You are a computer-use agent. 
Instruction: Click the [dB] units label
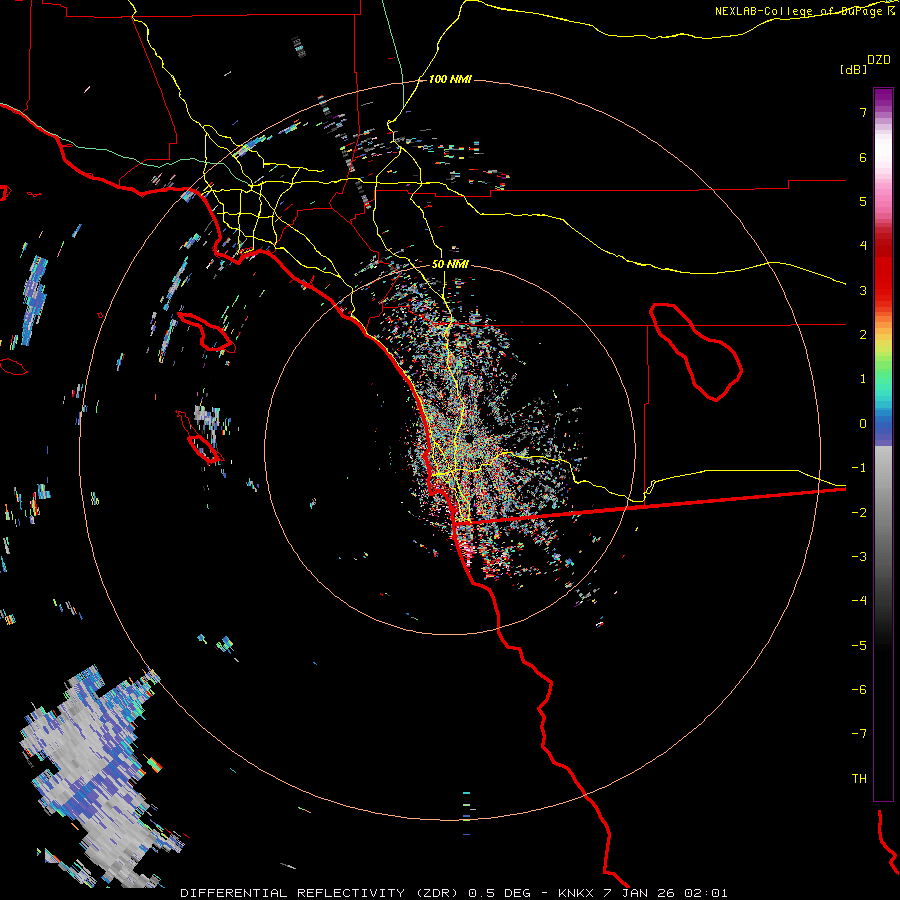tap(854, 69)
